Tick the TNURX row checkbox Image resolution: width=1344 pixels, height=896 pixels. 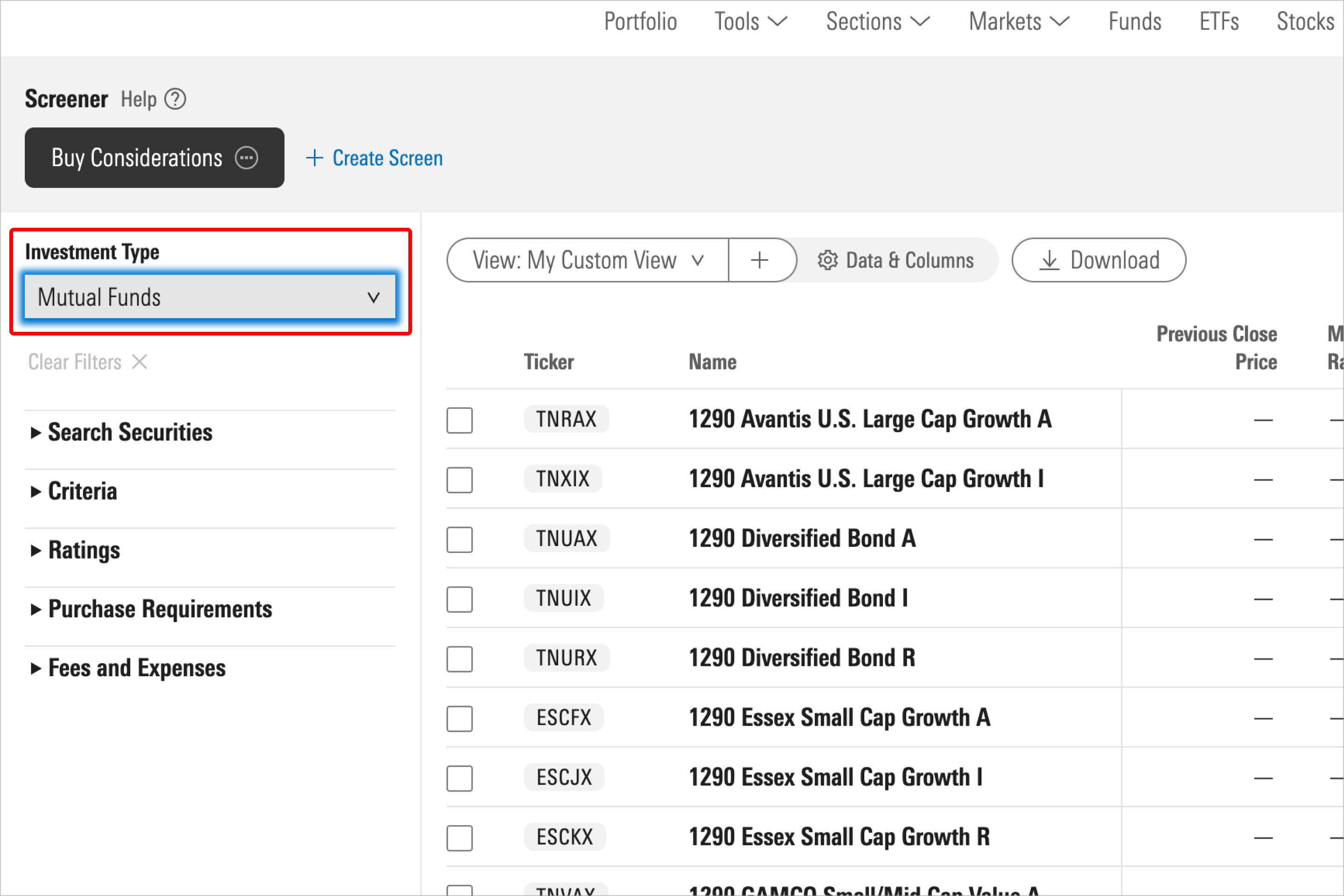pyautogui.click(x=459, y=659)
